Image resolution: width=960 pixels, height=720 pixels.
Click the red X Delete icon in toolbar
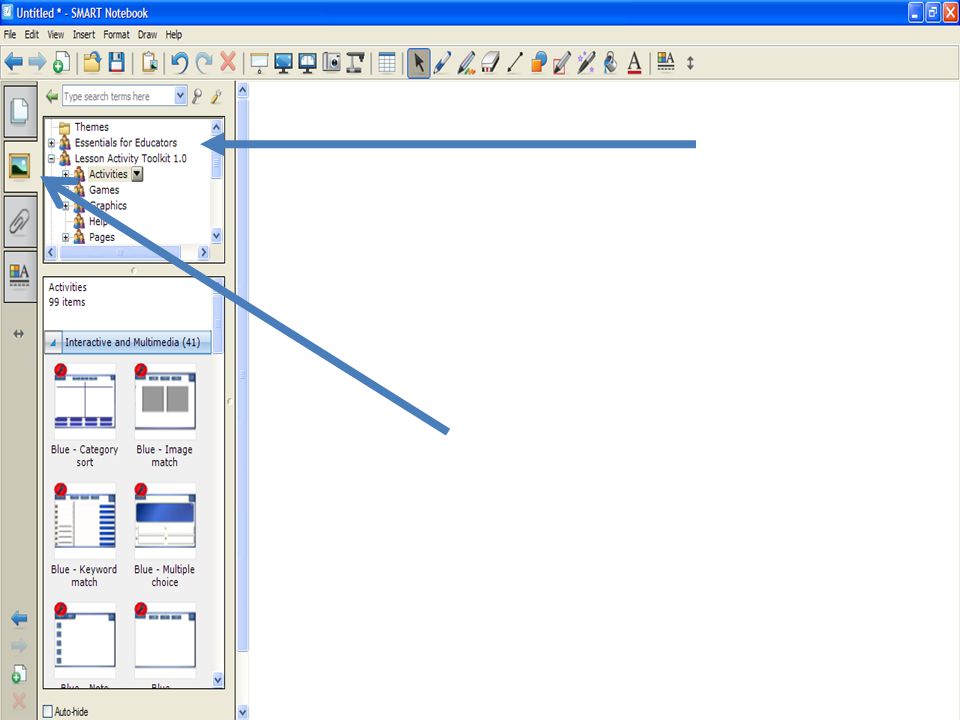(228, 62)
